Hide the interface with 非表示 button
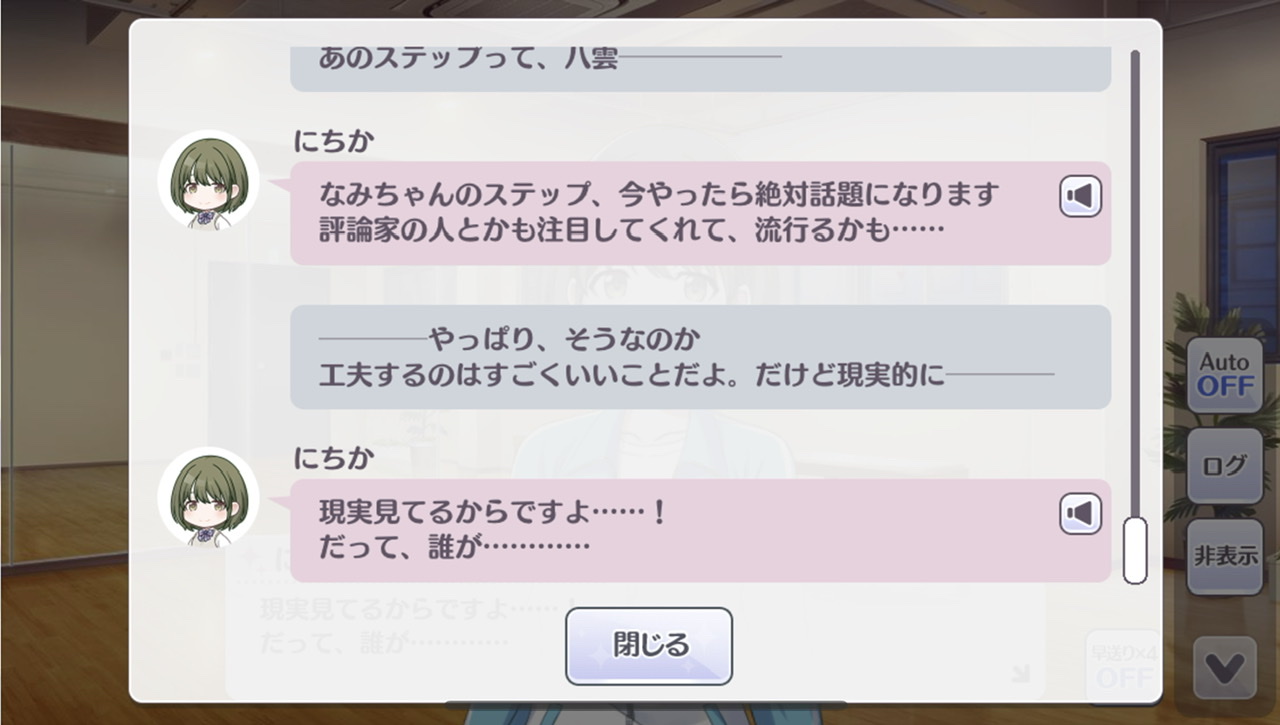 tap(1225, 557)
